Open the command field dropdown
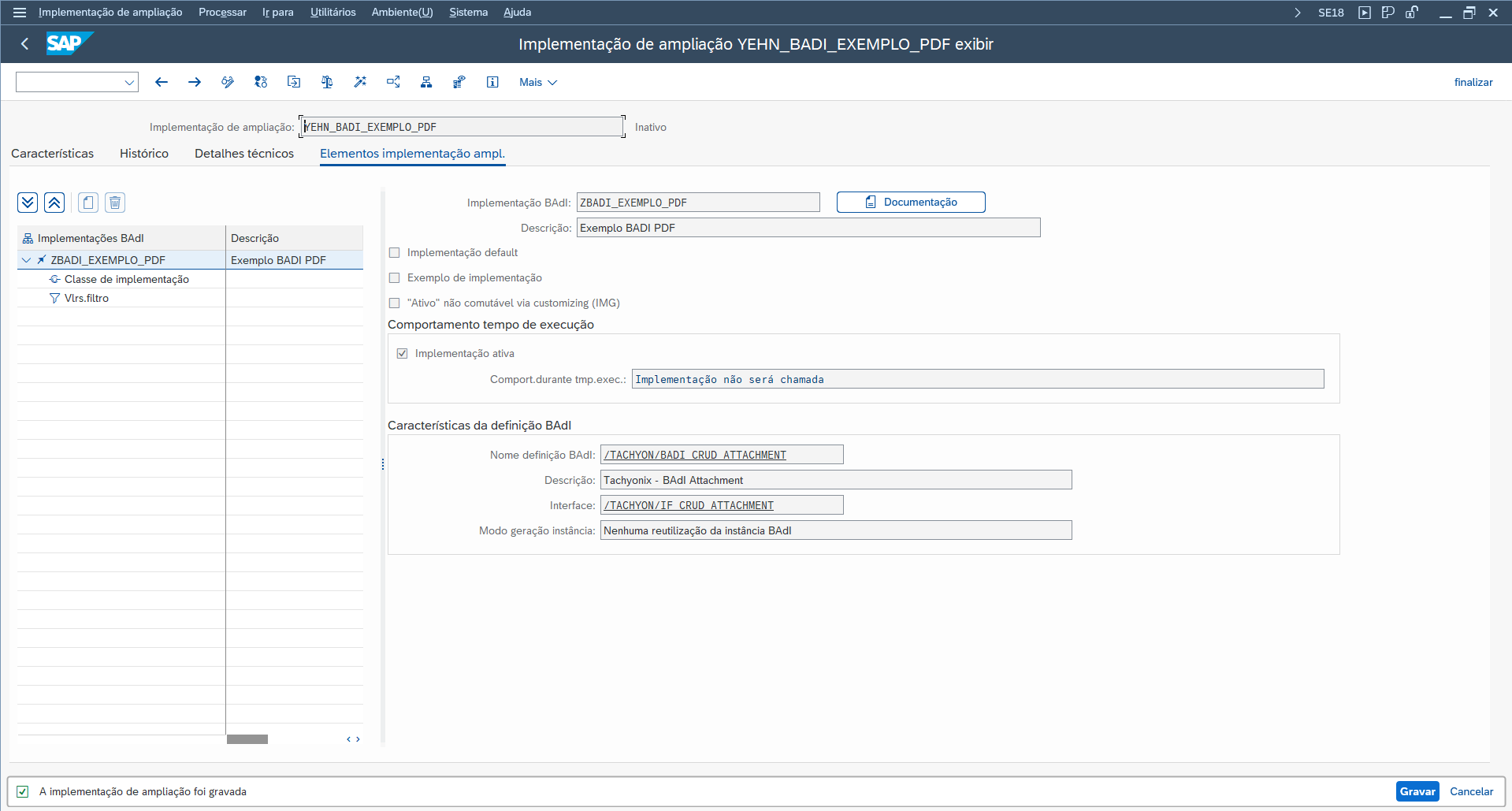 129,82
